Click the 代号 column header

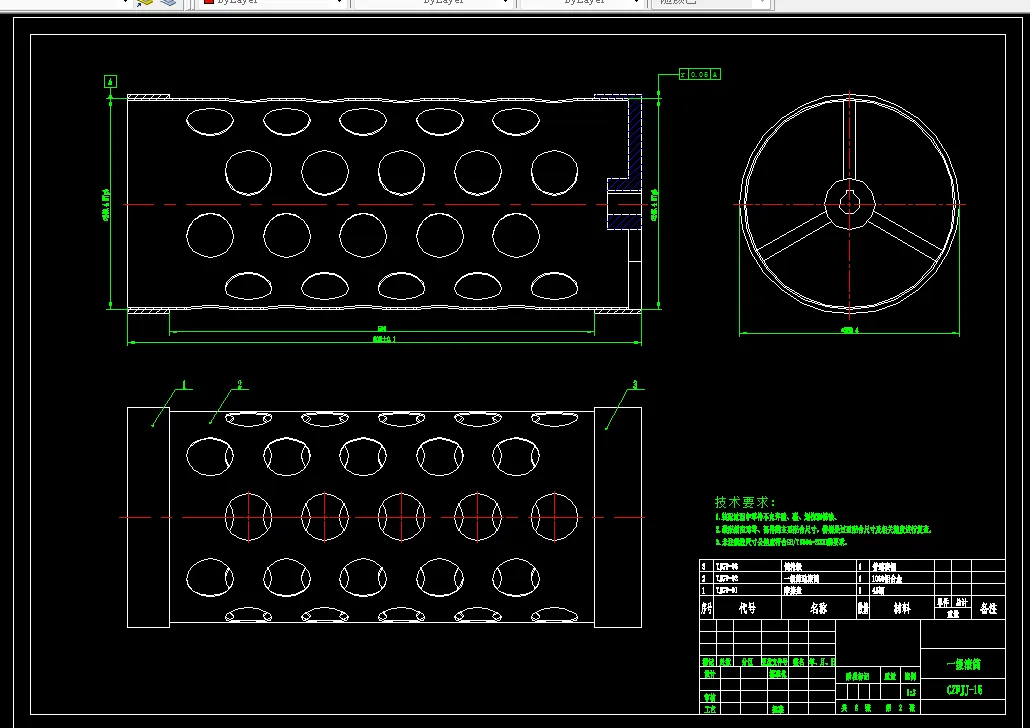click(748, 608)
